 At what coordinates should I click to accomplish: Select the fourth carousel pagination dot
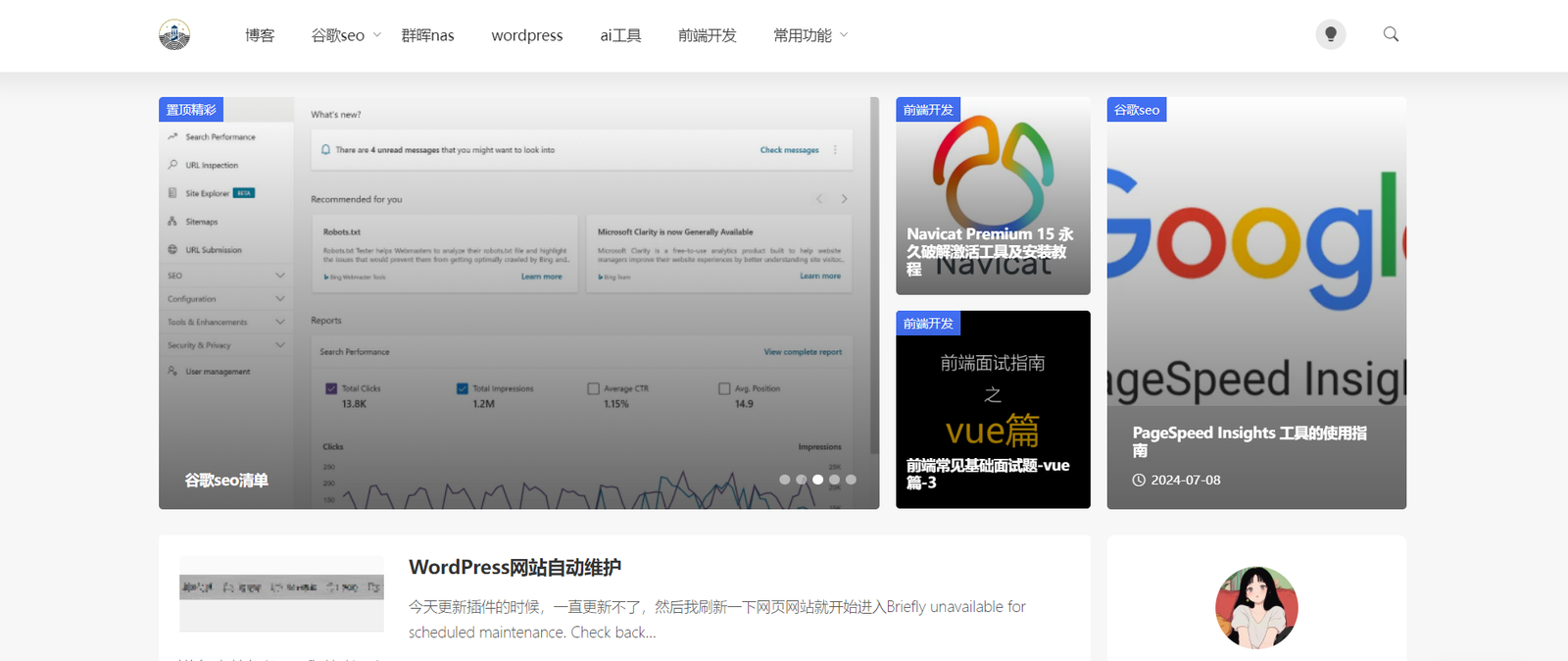click(835, 480)
